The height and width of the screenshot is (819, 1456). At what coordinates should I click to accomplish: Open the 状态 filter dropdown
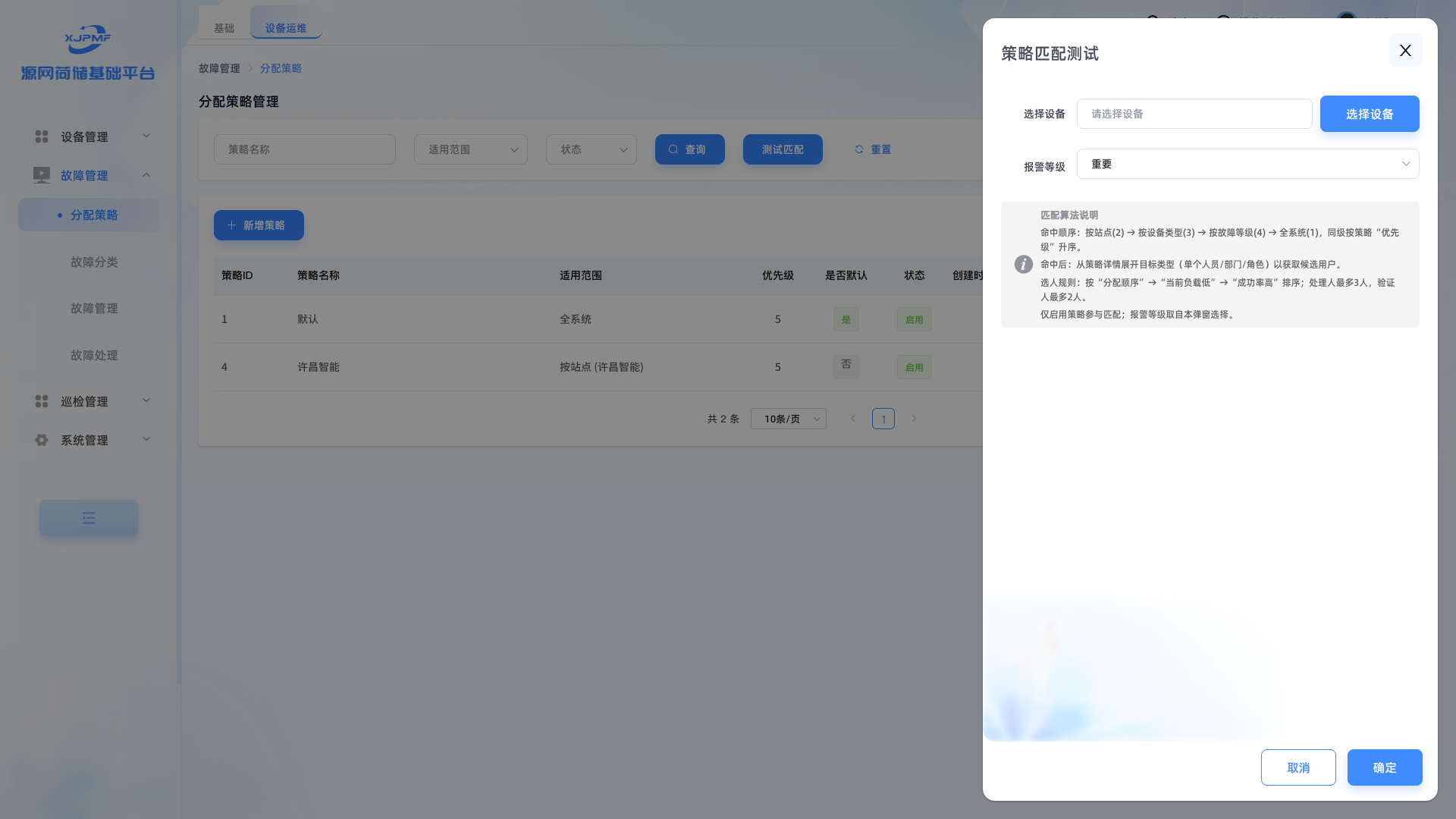pyautogui.click(x=591, y=149)
